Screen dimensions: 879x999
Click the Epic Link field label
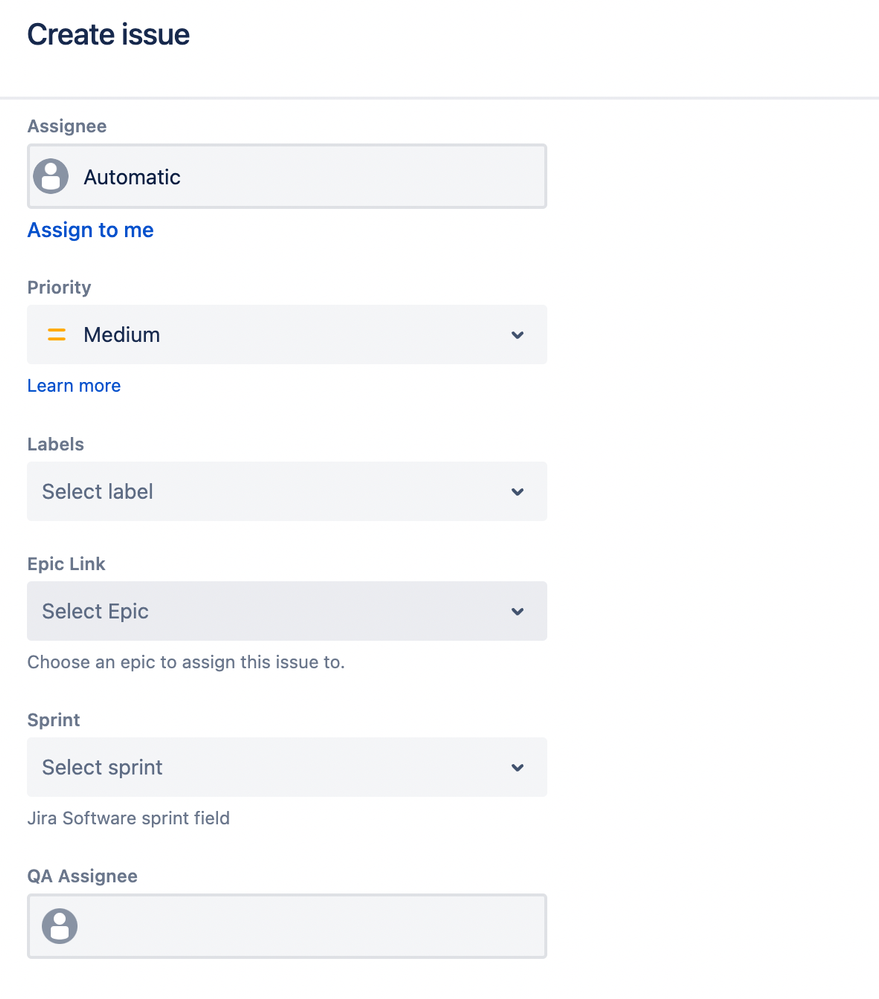point(66,564)
